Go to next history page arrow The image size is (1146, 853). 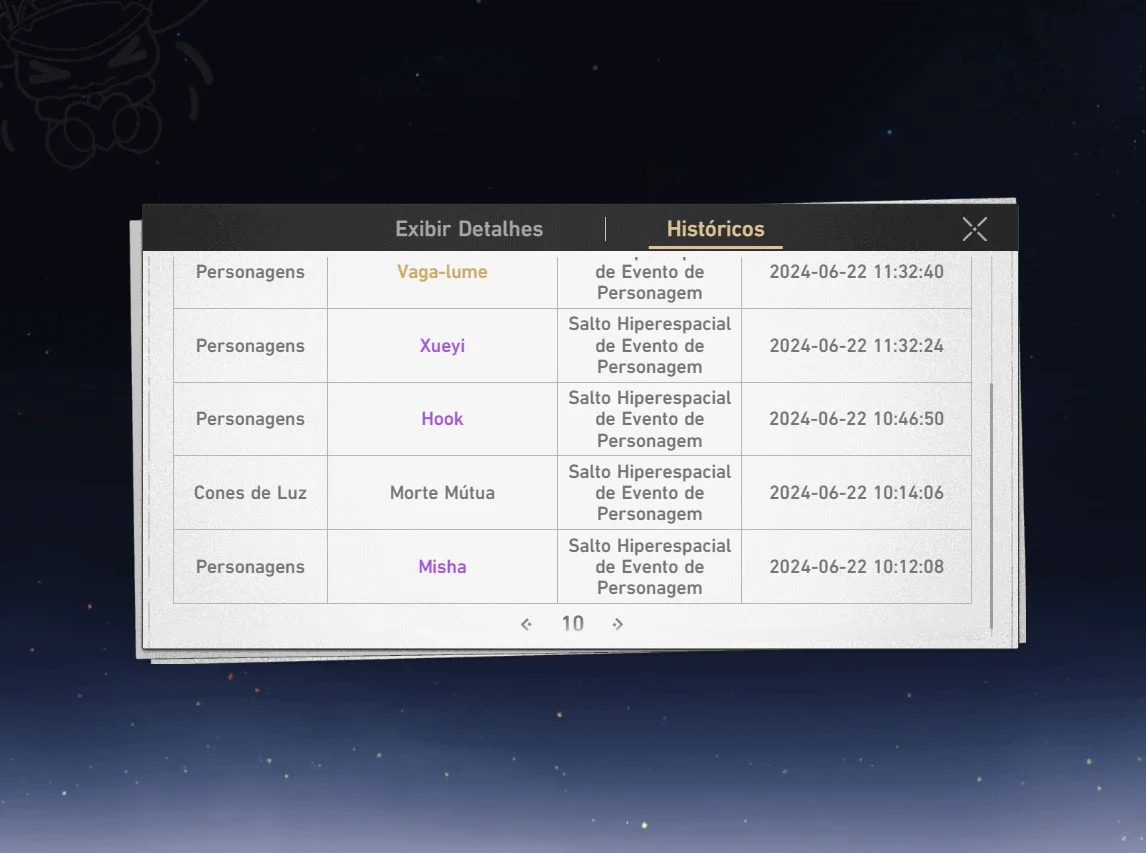tap(618, 623)
